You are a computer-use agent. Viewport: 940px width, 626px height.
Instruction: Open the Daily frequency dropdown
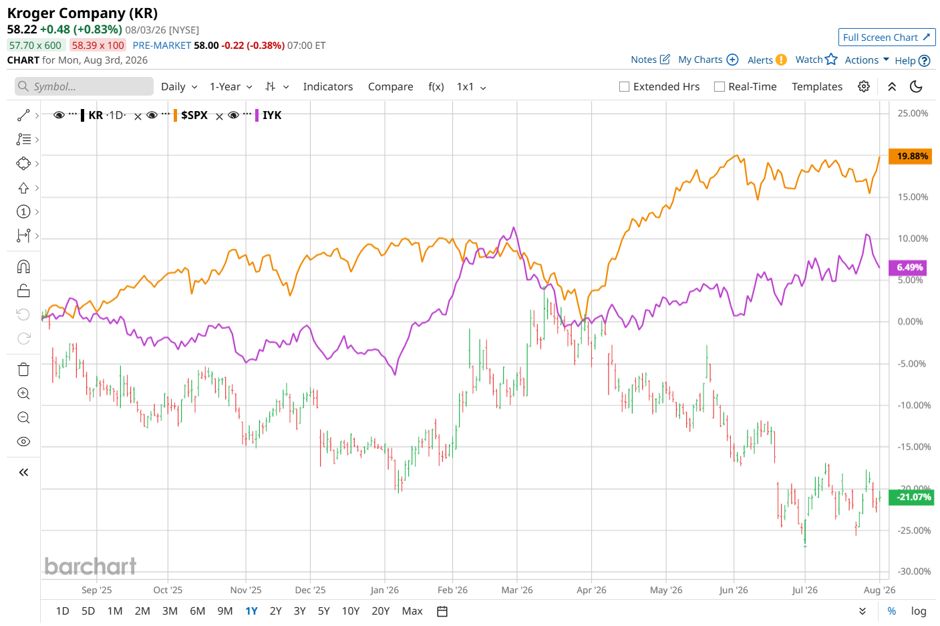[x=179, y=86]
